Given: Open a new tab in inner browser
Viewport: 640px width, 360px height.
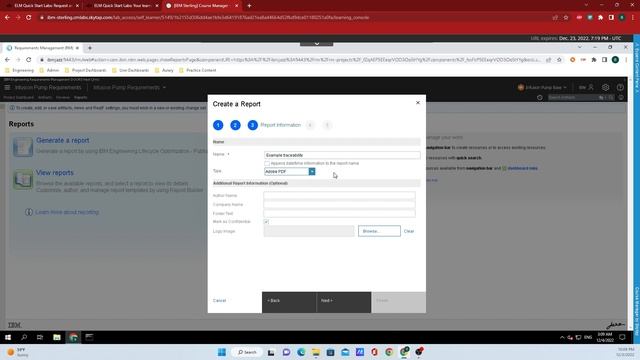Looking at the screenshot, I should coord(90,48).
